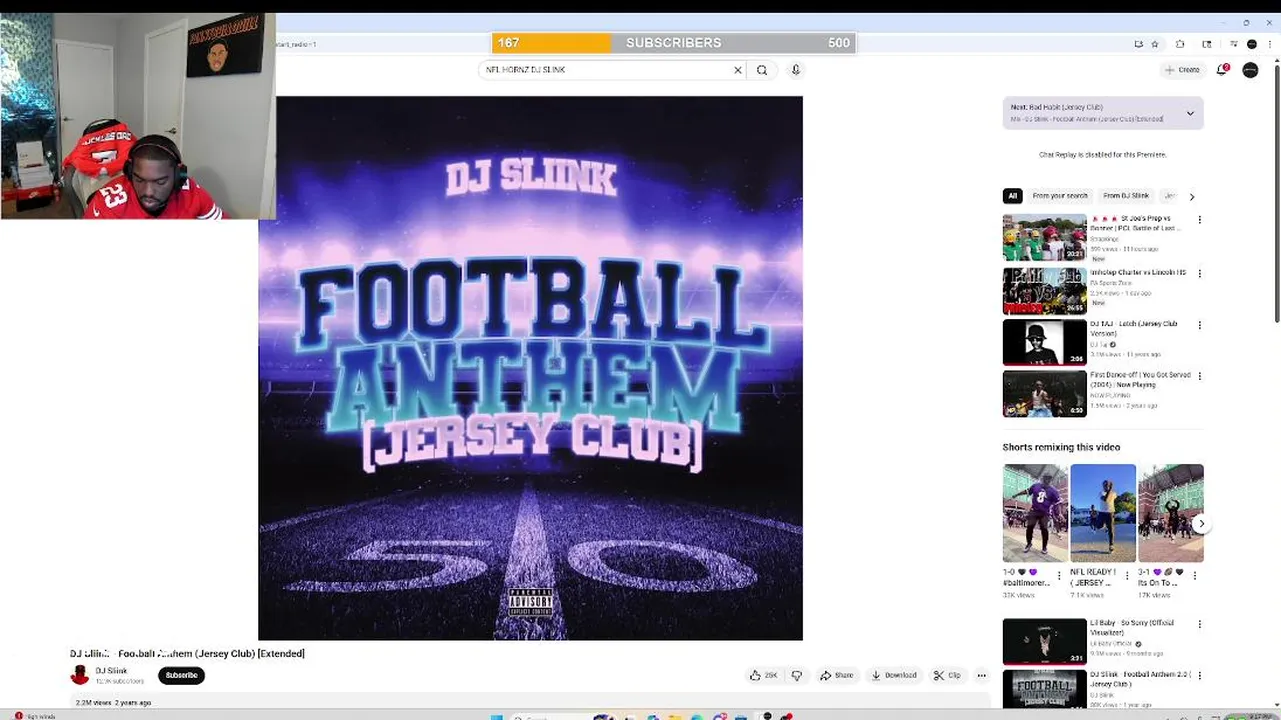
Task: Click the Shorts remixing this video heading
Action: point(1061,447)
